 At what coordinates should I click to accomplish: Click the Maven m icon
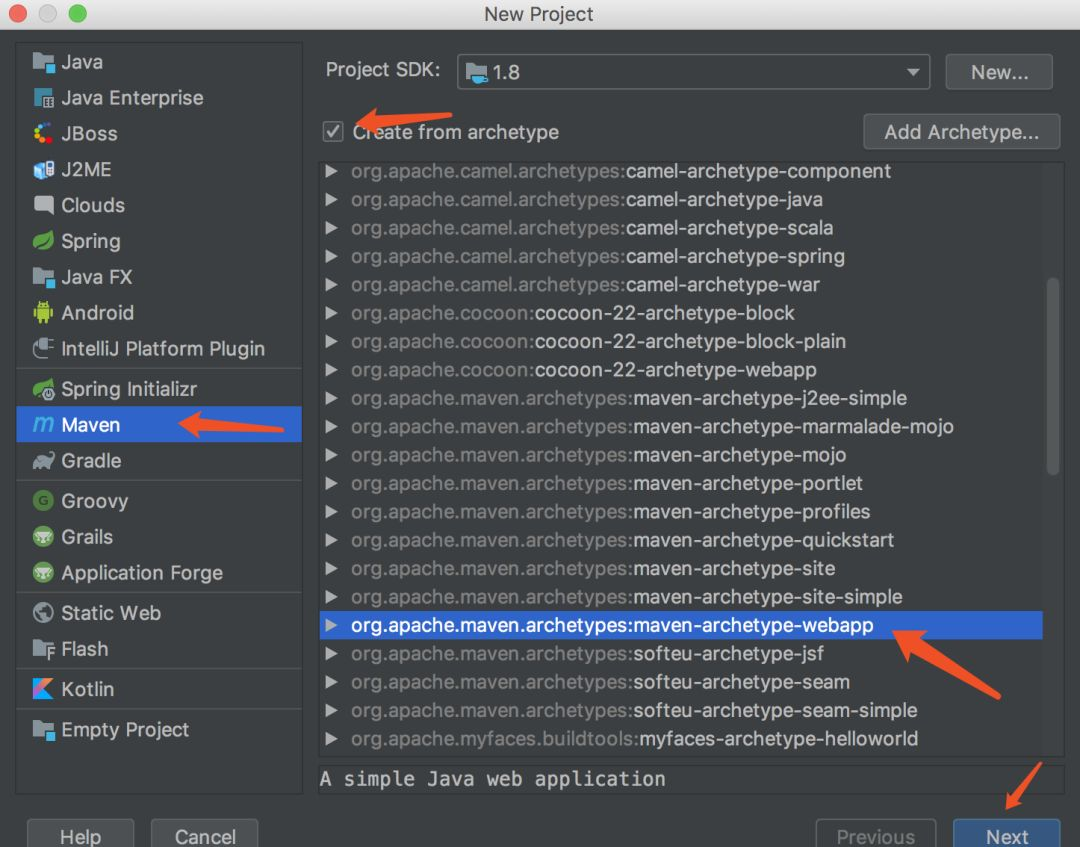pos(43,425)
